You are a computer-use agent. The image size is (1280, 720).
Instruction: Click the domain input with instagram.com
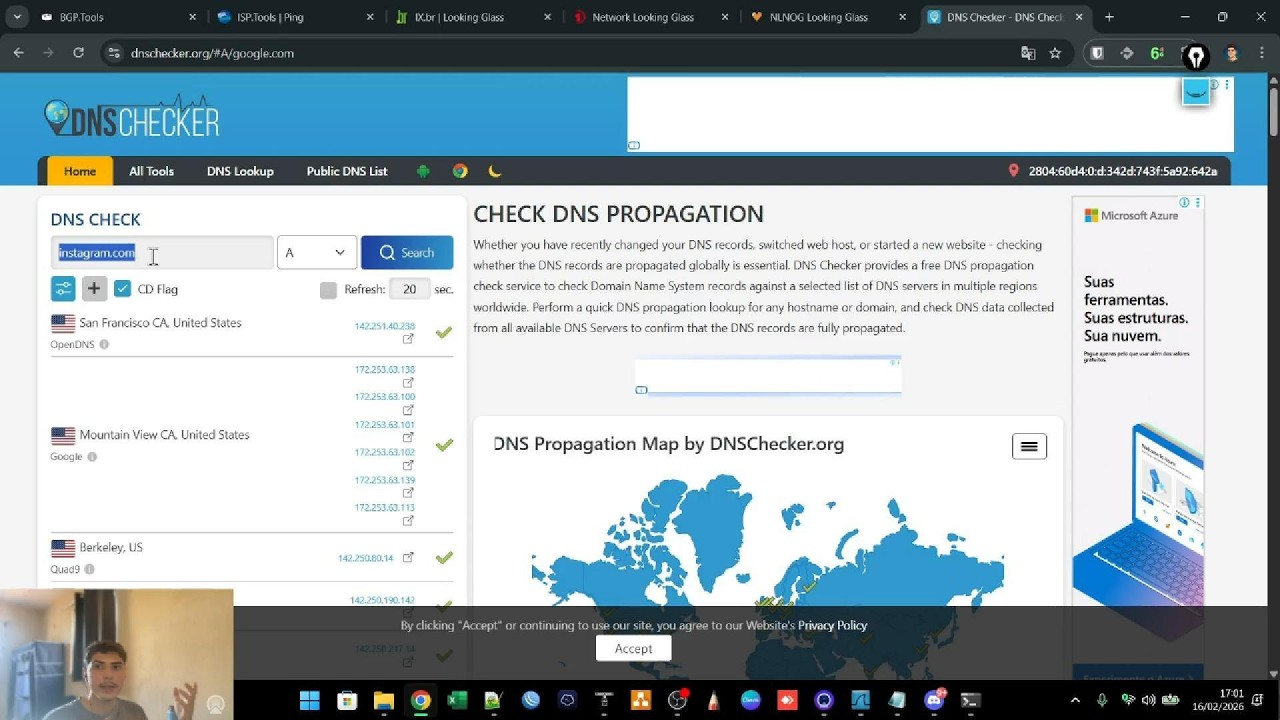[x=162, y=253]
